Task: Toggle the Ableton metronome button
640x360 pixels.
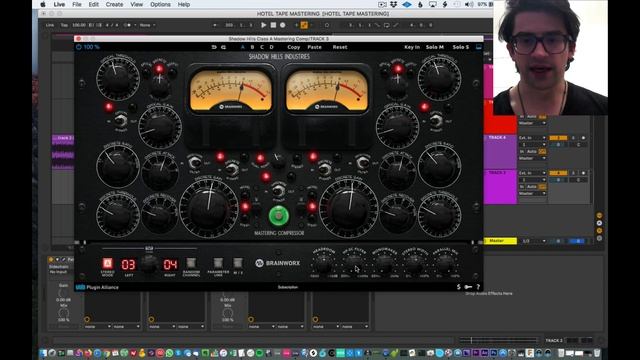Action: pyautogui.click(x=127, y=25)
